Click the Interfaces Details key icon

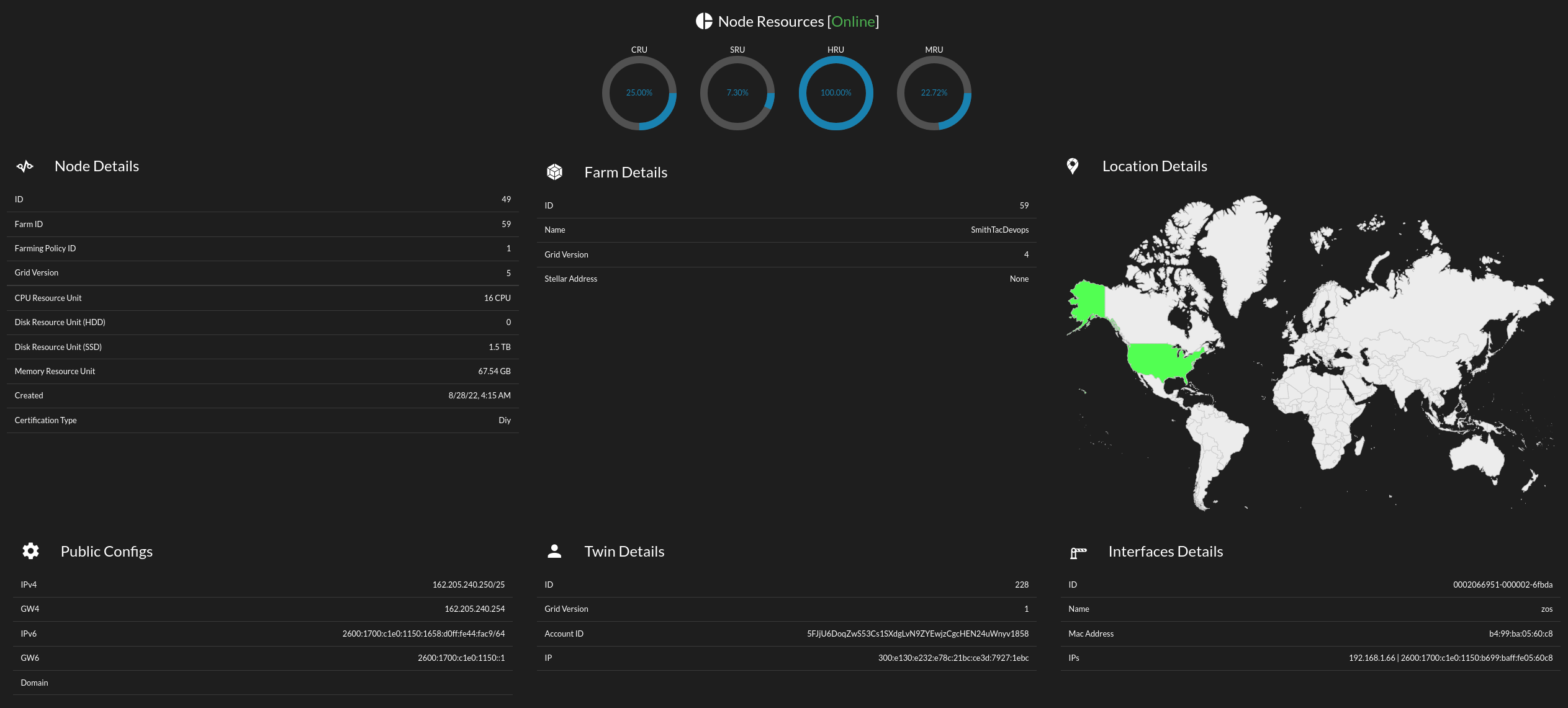click(1079, 551)
